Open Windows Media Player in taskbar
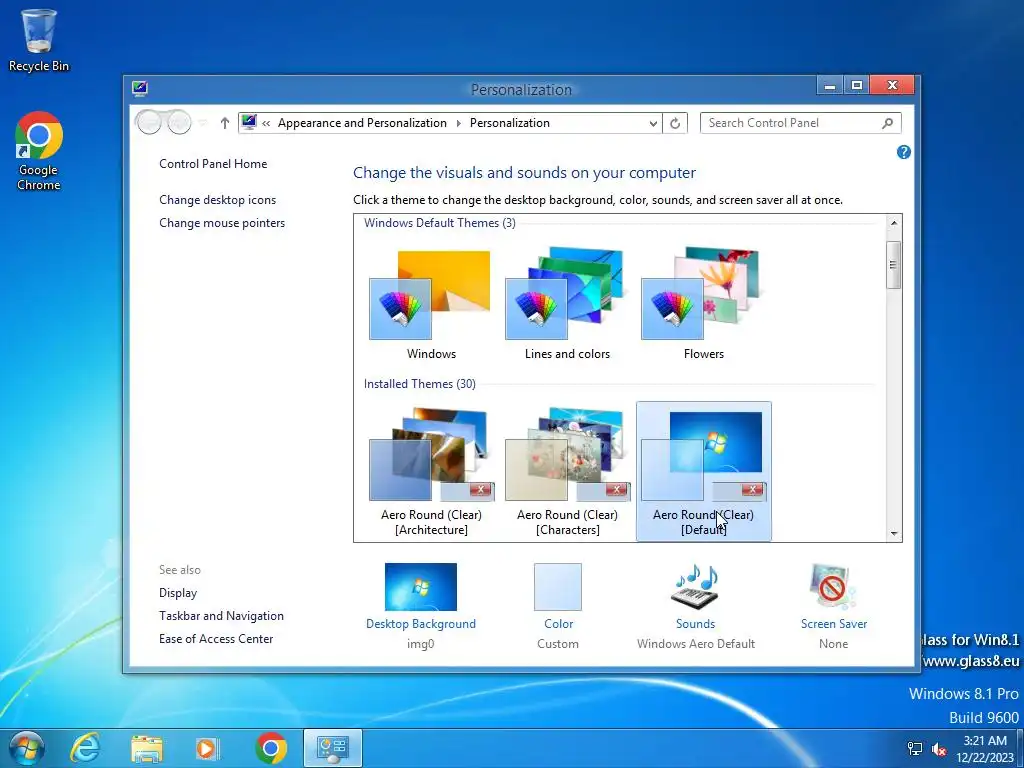1024x768 pixels. click(x=208, y=748)
